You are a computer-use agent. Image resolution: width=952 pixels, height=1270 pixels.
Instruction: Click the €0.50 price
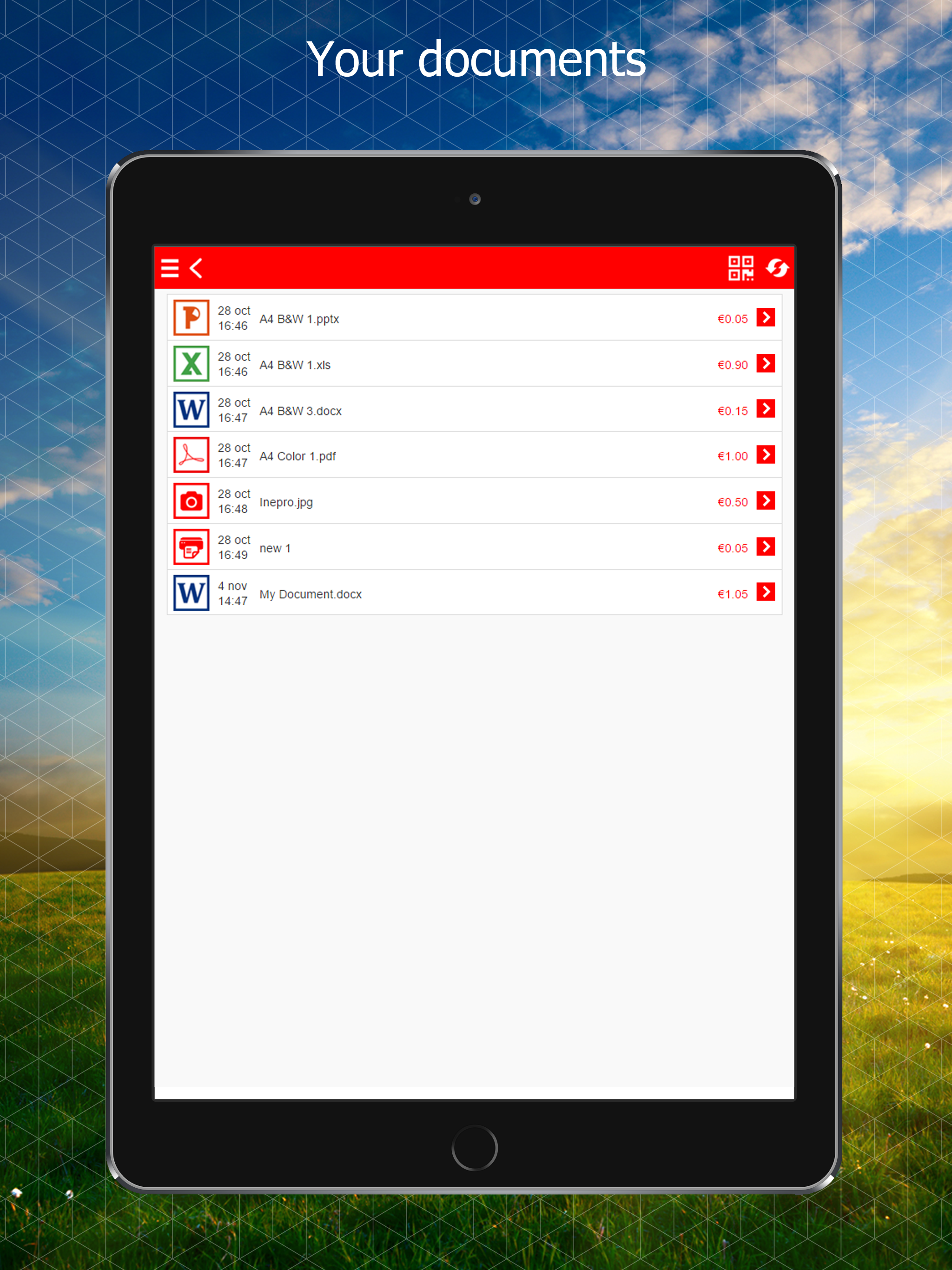[733, 503]
